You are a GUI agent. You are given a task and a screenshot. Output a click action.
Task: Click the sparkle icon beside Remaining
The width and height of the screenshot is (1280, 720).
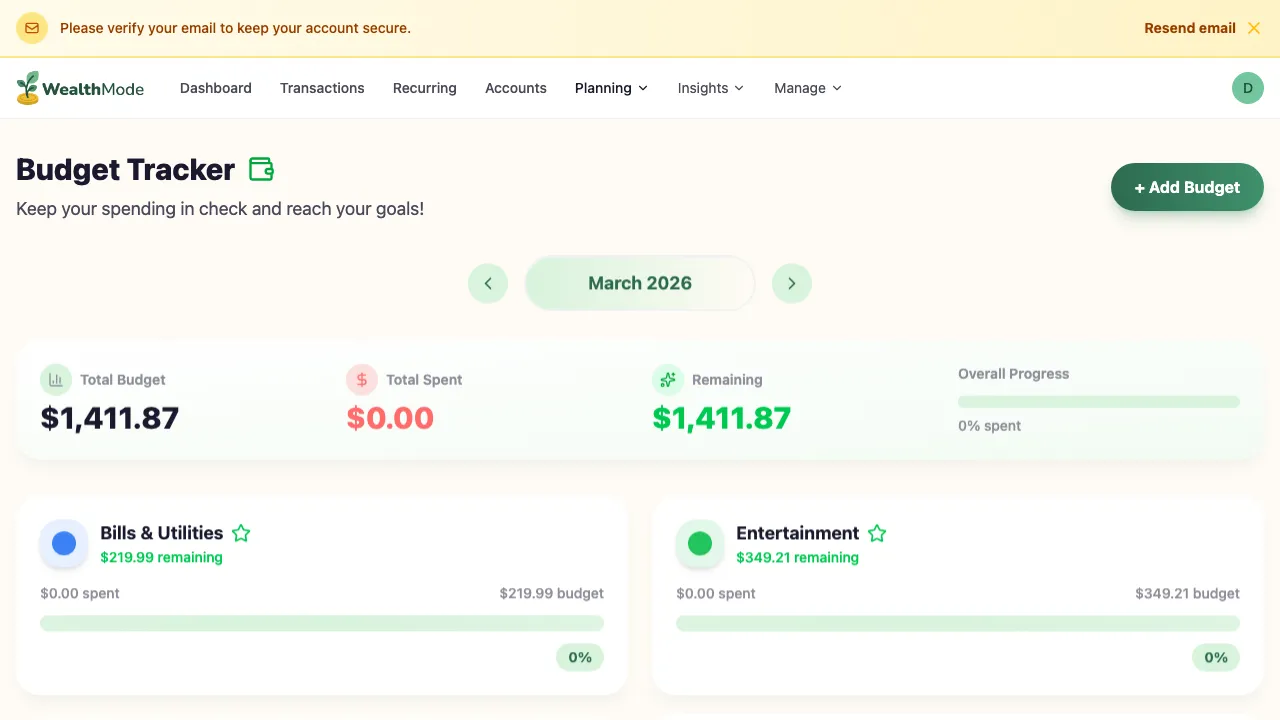tap(667, 379)
